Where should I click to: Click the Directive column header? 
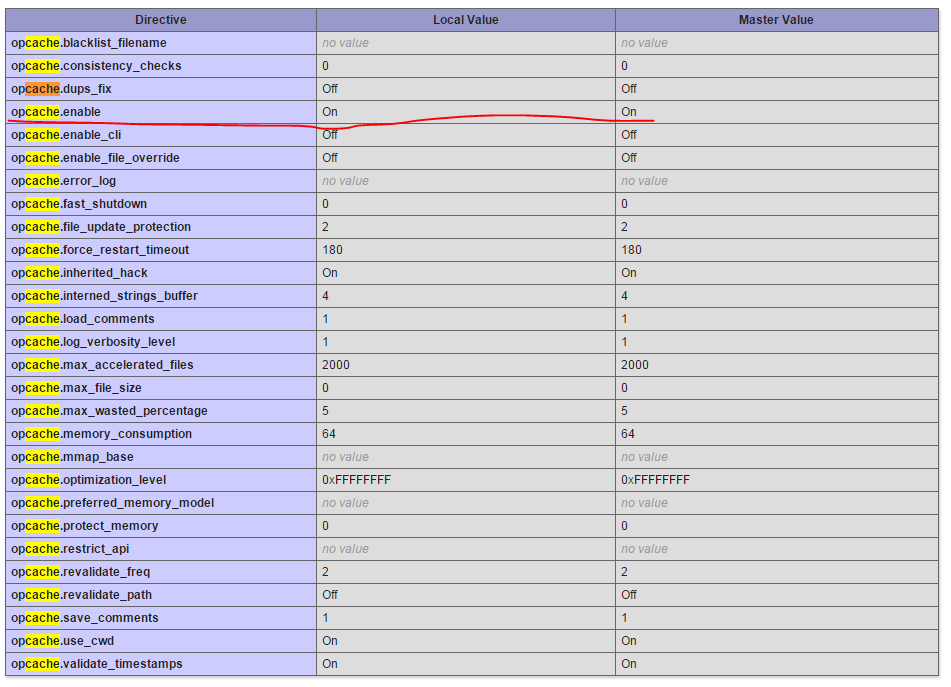tap(160, 19)
